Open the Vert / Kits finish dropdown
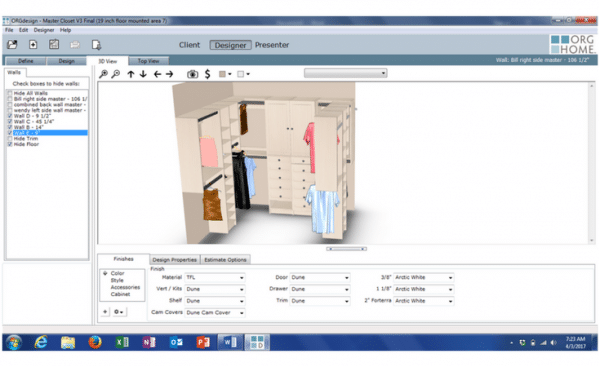Screen dimensions: 600x367 [x=215, y=289]
